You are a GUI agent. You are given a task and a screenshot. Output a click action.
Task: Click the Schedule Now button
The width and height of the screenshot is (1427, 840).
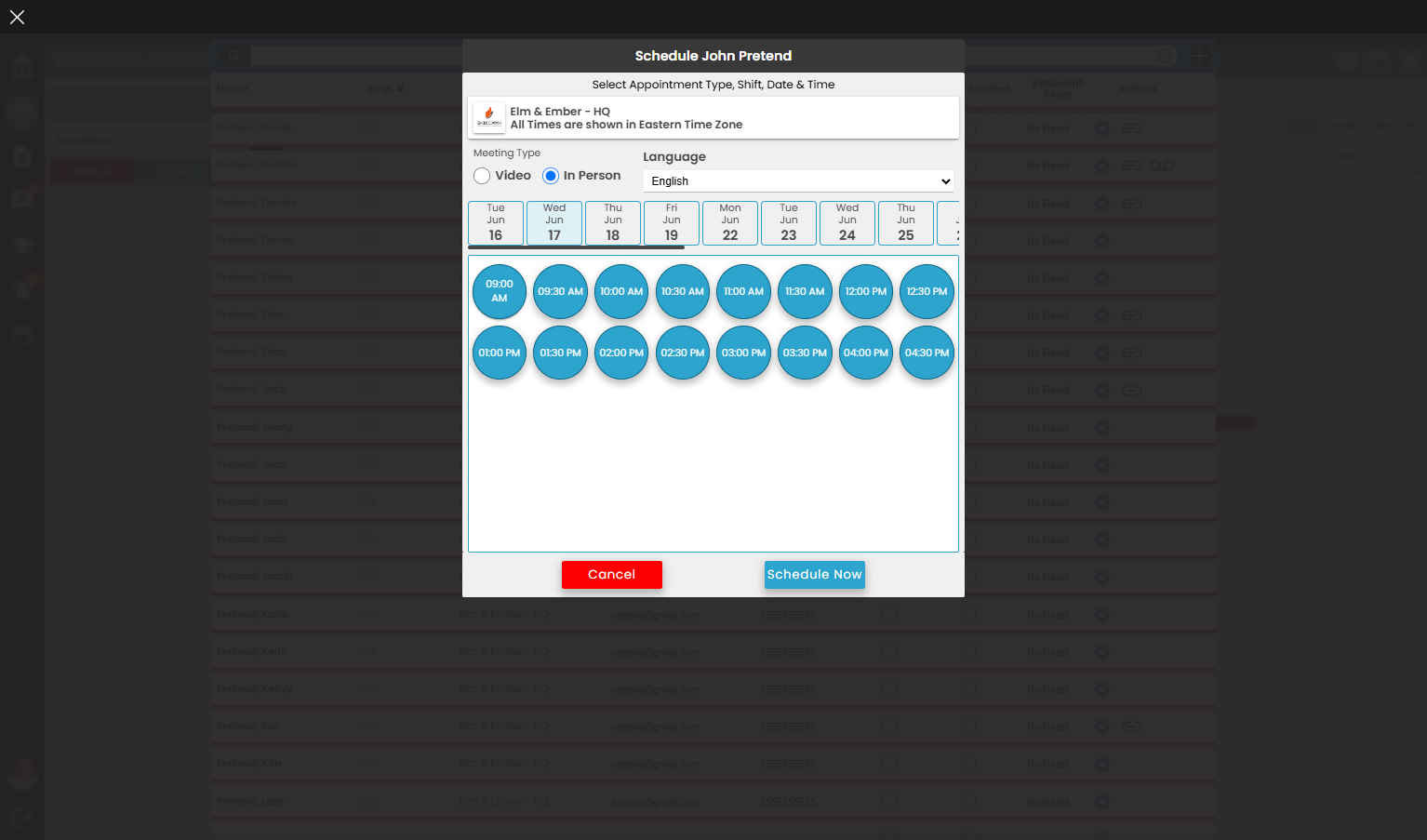tap(815, 575)
